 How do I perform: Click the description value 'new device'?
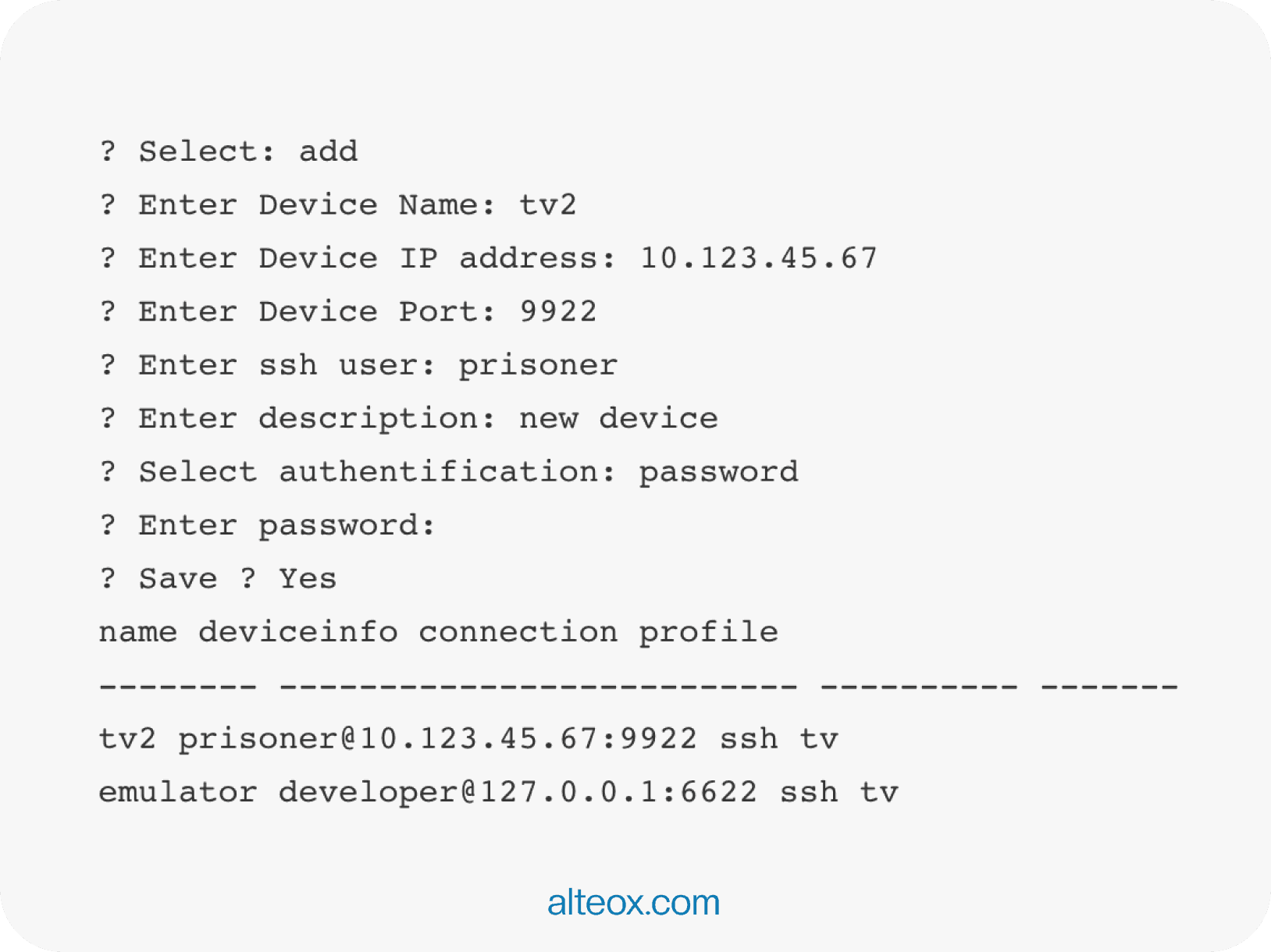coord(618,419)
